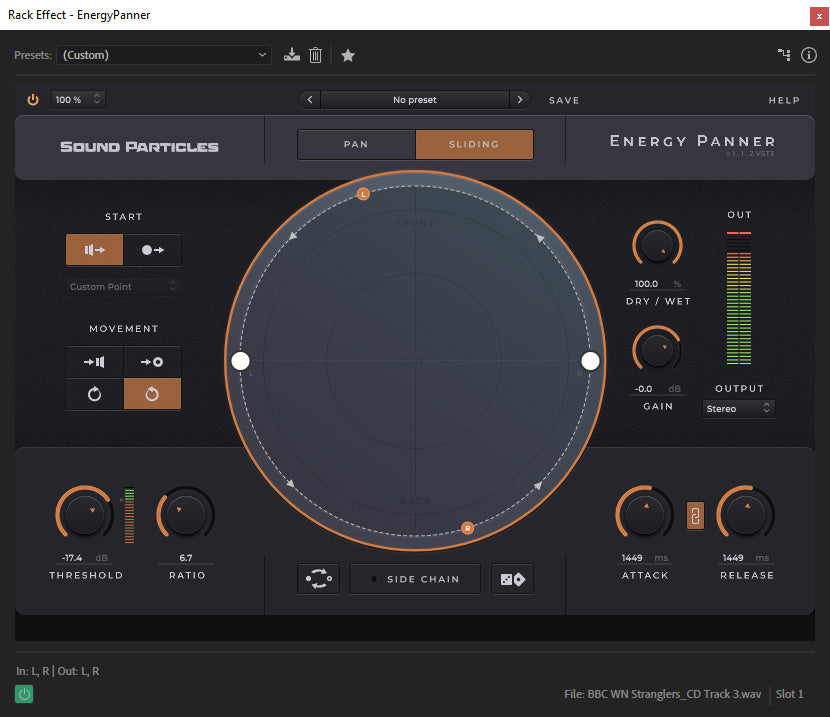Save the current preset with download icon
The height and width of the screenshot is (717, 830).
click(x=292, y=55)
